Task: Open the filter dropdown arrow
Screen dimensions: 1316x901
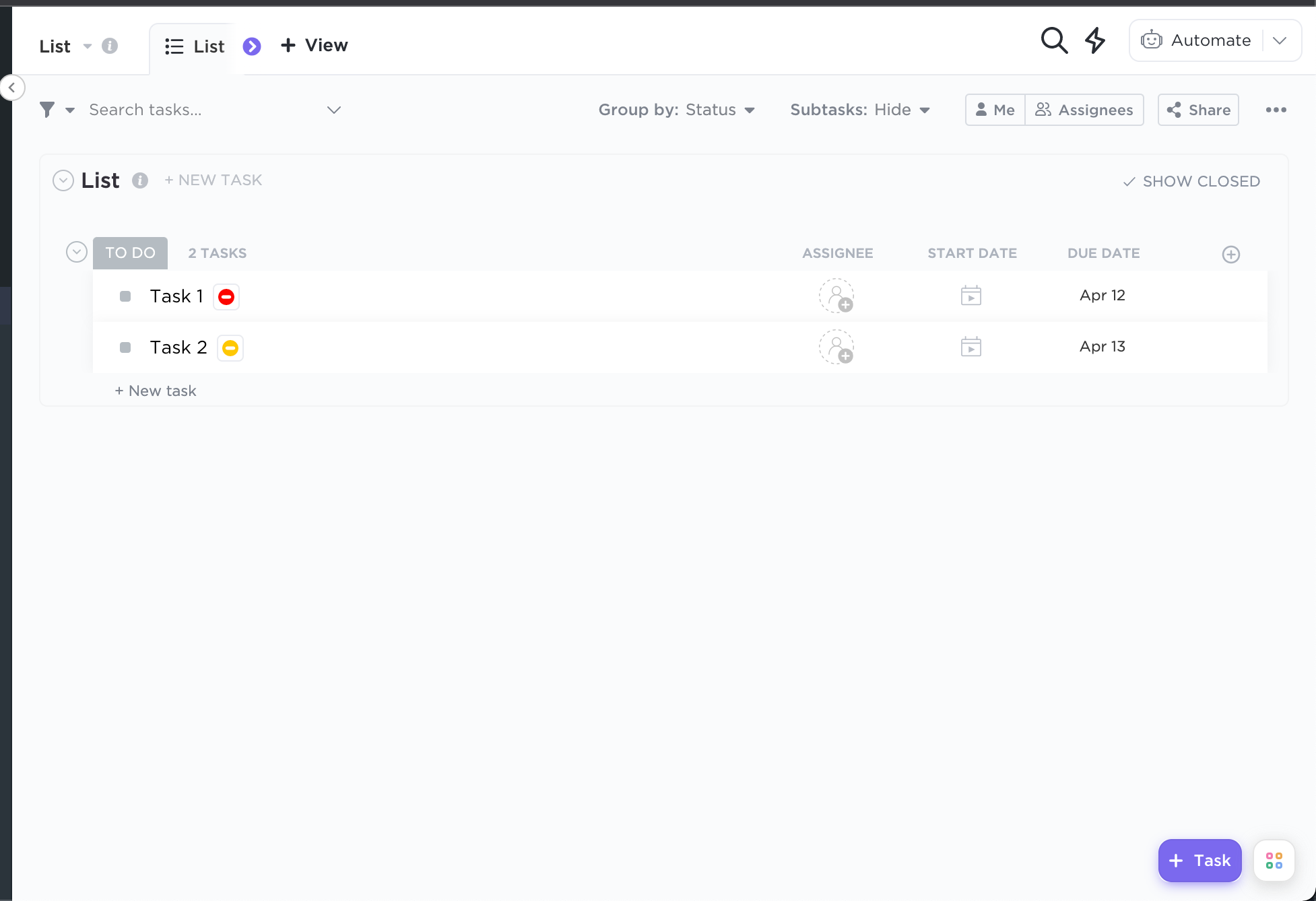Action: point(70,110)
